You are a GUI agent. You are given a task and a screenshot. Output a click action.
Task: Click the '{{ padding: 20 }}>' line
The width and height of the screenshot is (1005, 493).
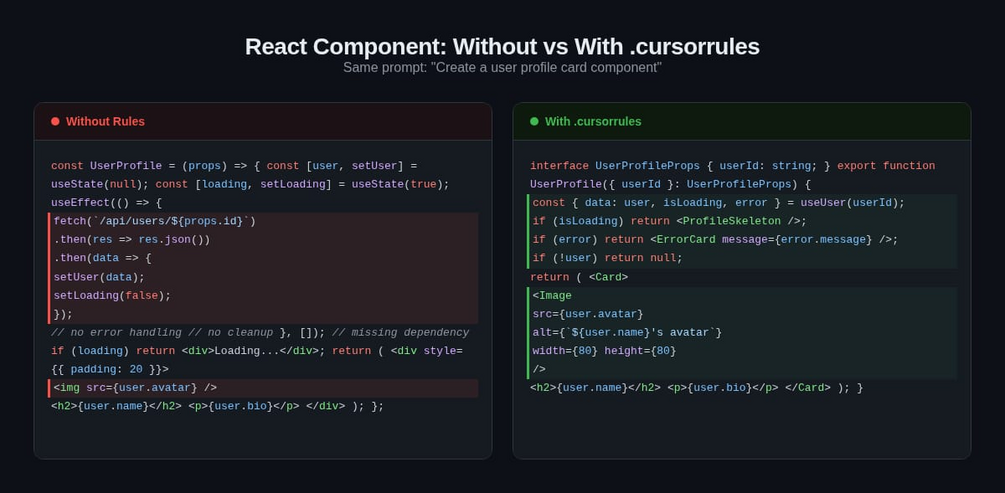pyautogui.click(x=110, y=370)
